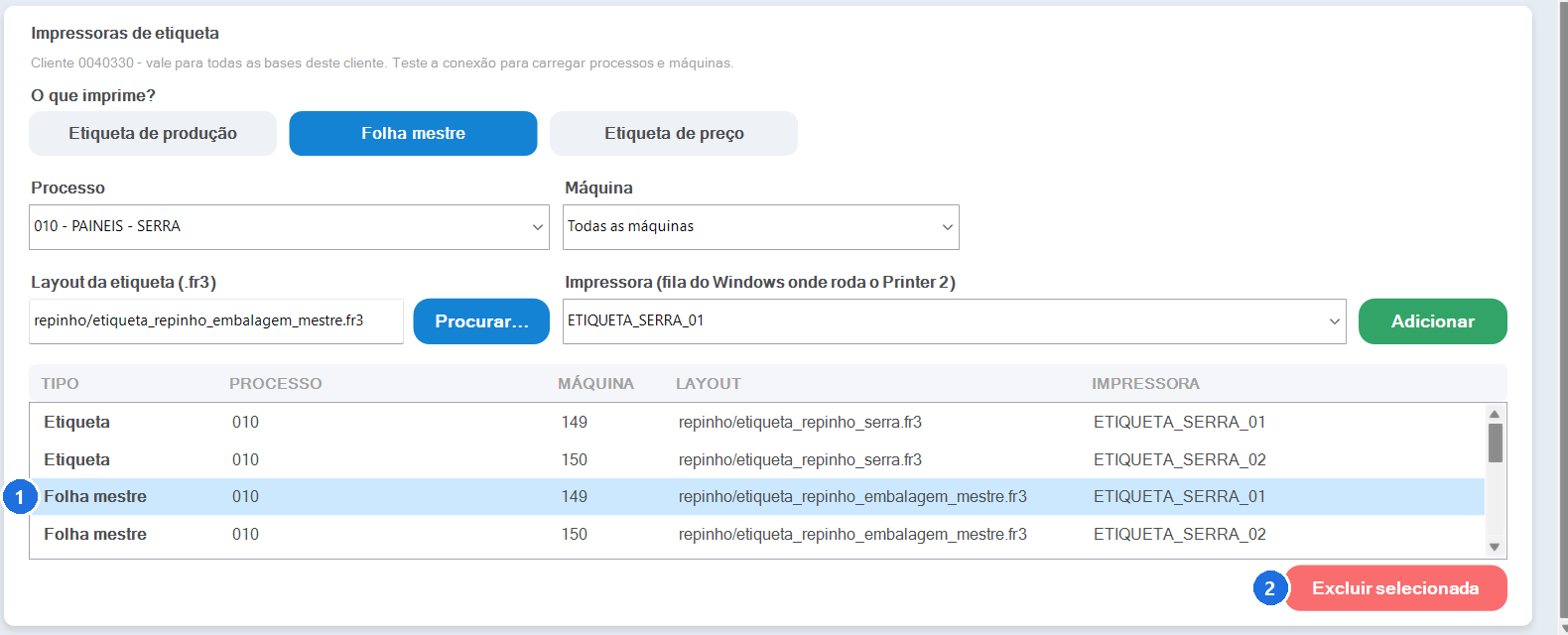The image size is (1568, 635).
Task: Click ETIQUETA_SERRA_02 in the Etiqueta row
Action: point(1180,459)
